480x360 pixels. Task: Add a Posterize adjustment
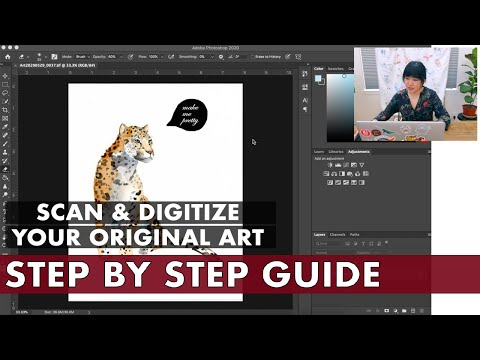tap(338, 183)
